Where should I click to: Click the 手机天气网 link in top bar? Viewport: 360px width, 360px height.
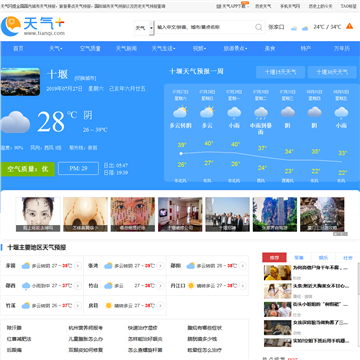pyautogui.click(x=290, y=6)
